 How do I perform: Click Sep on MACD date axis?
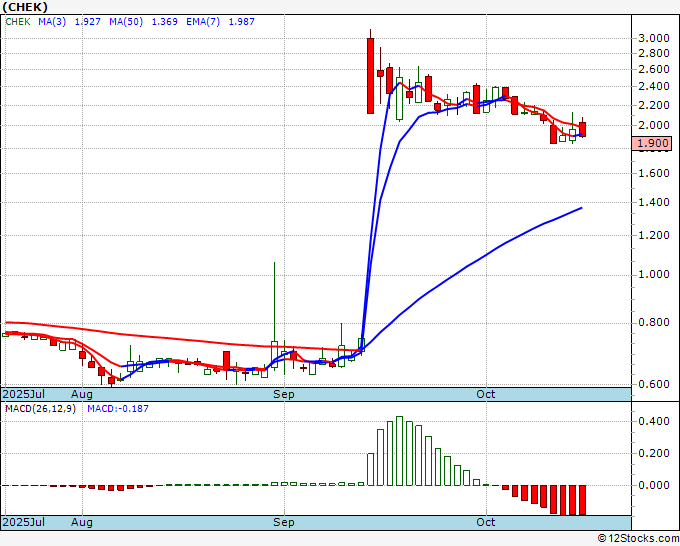point(284,522)
